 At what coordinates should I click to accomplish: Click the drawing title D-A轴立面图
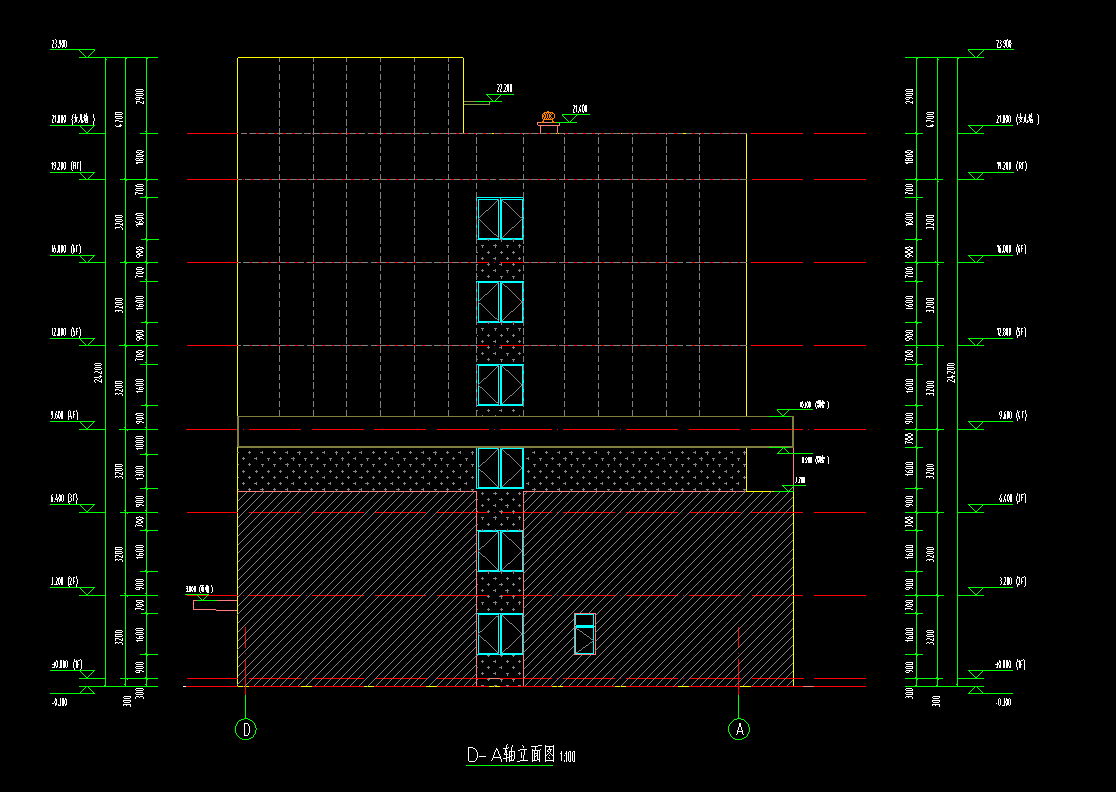[510, 756]
